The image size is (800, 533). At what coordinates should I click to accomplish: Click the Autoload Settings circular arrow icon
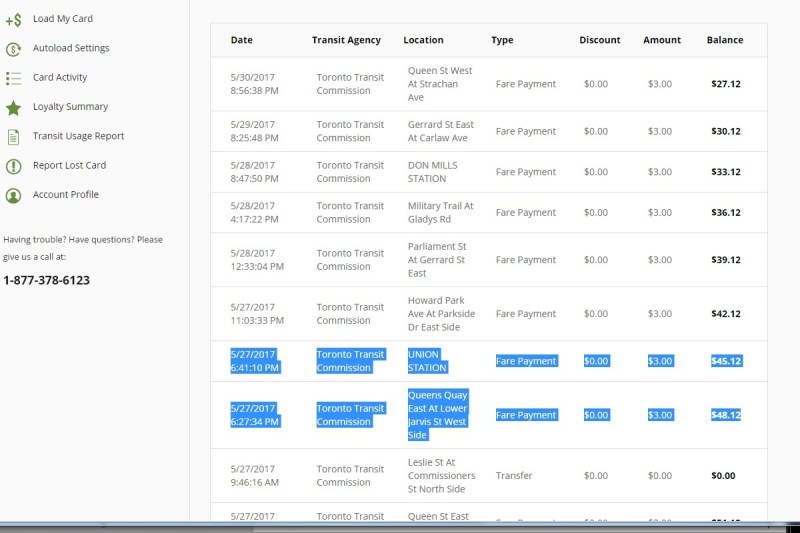(13, 48)
